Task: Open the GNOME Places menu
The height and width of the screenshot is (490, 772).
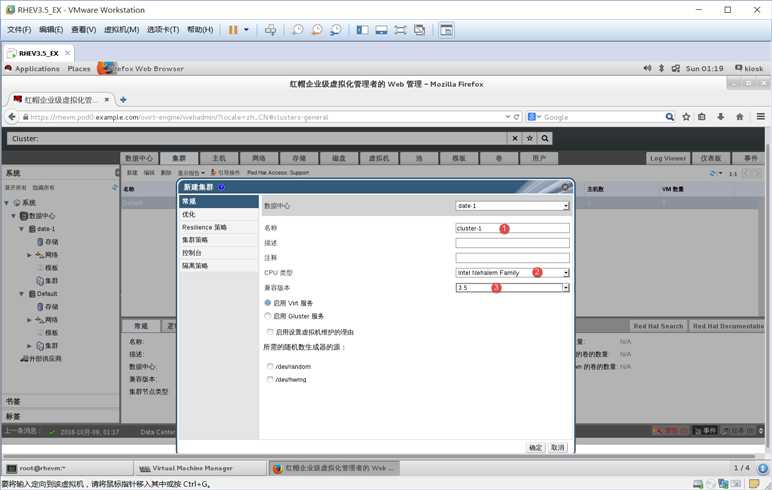Action: (x=79, y=69)
